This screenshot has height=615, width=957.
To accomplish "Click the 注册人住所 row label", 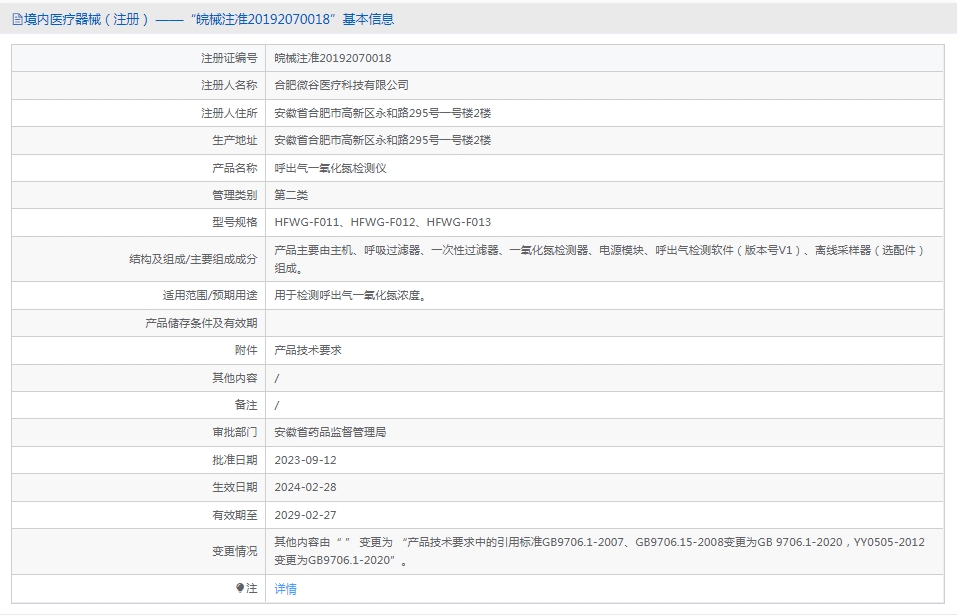I will pos(229,113).
